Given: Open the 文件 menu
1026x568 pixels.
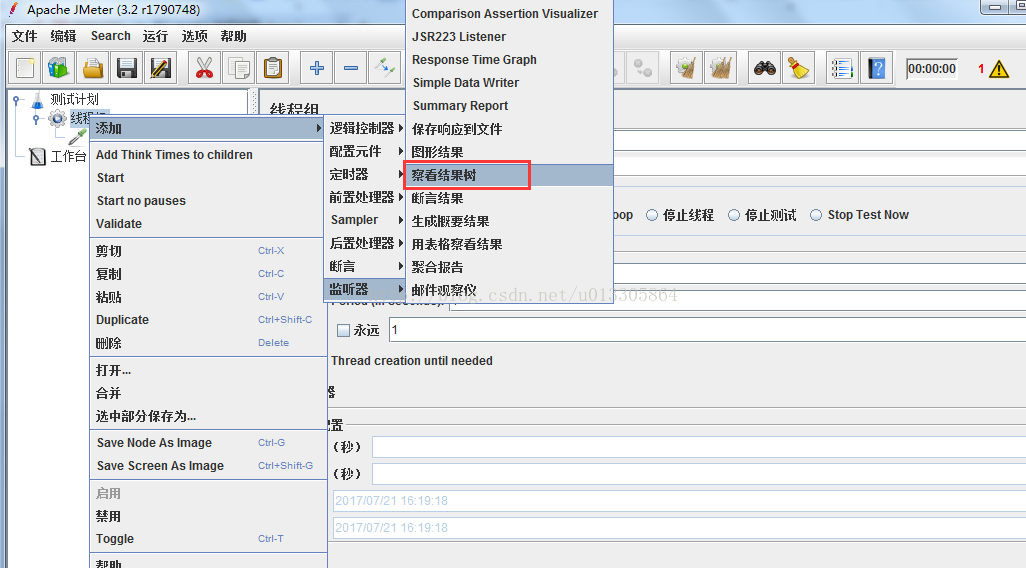Looking at the screenshot, I should click(25, 36).
